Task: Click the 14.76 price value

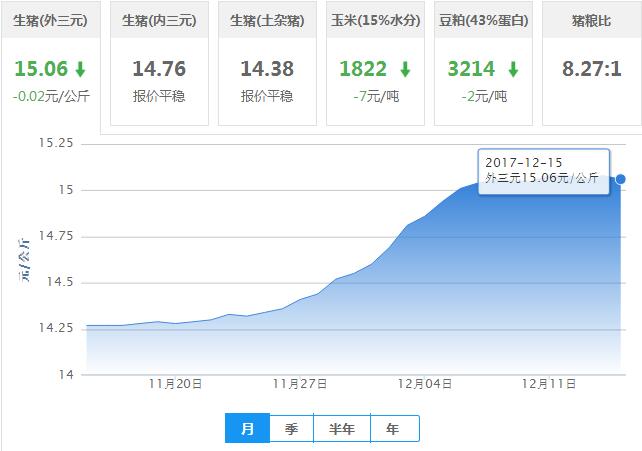Action: click(x=159, y=69)
